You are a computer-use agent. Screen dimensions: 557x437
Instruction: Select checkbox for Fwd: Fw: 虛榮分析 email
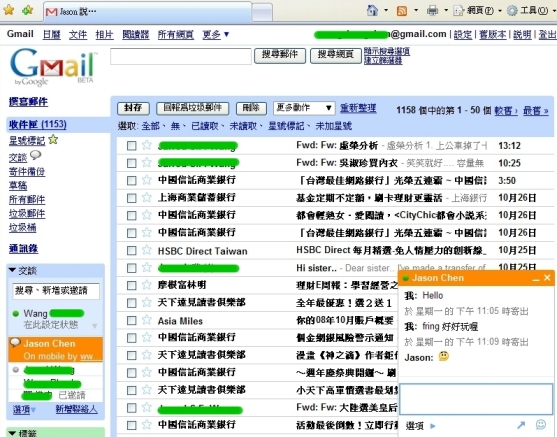click(131, 146)
